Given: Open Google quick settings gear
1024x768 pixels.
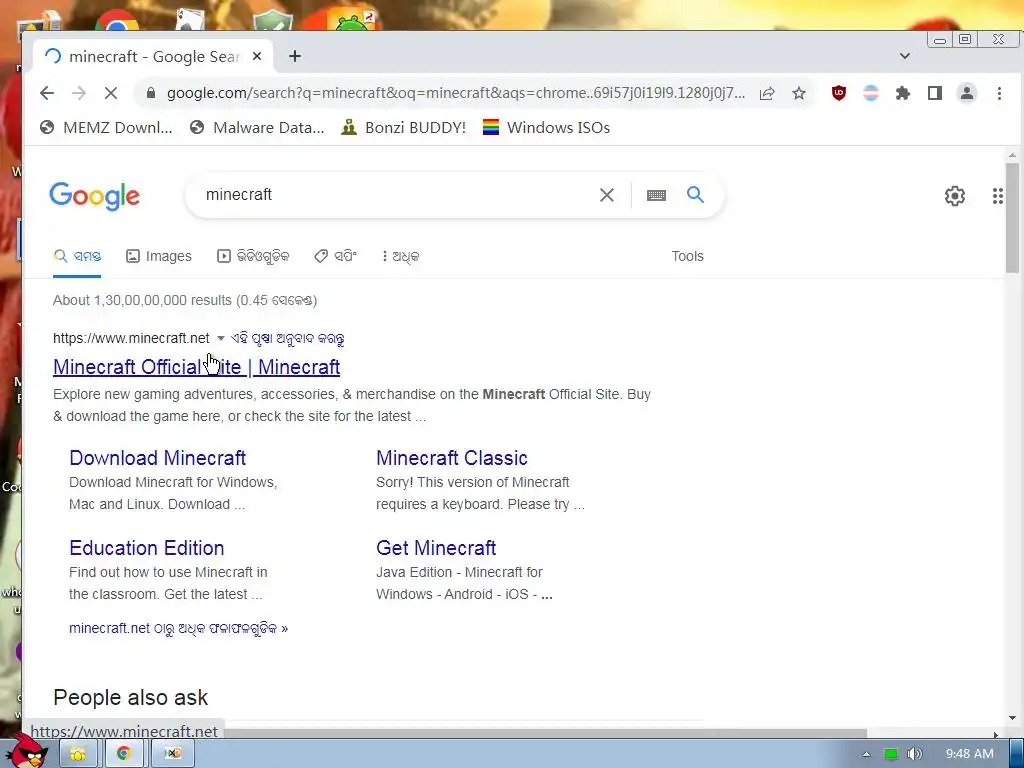Looking at the screenshot, I should (955, 196).
